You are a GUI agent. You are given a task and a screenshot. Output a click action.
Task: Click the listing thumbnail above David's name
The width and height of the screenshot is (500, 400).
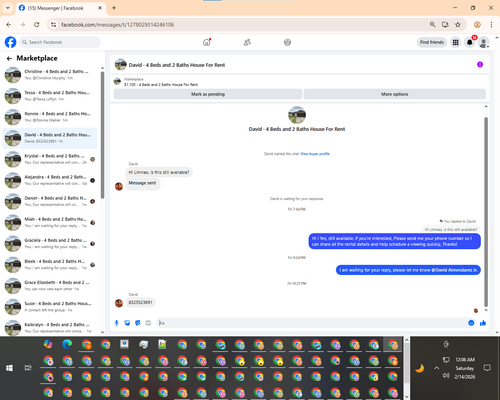[297, 115]
